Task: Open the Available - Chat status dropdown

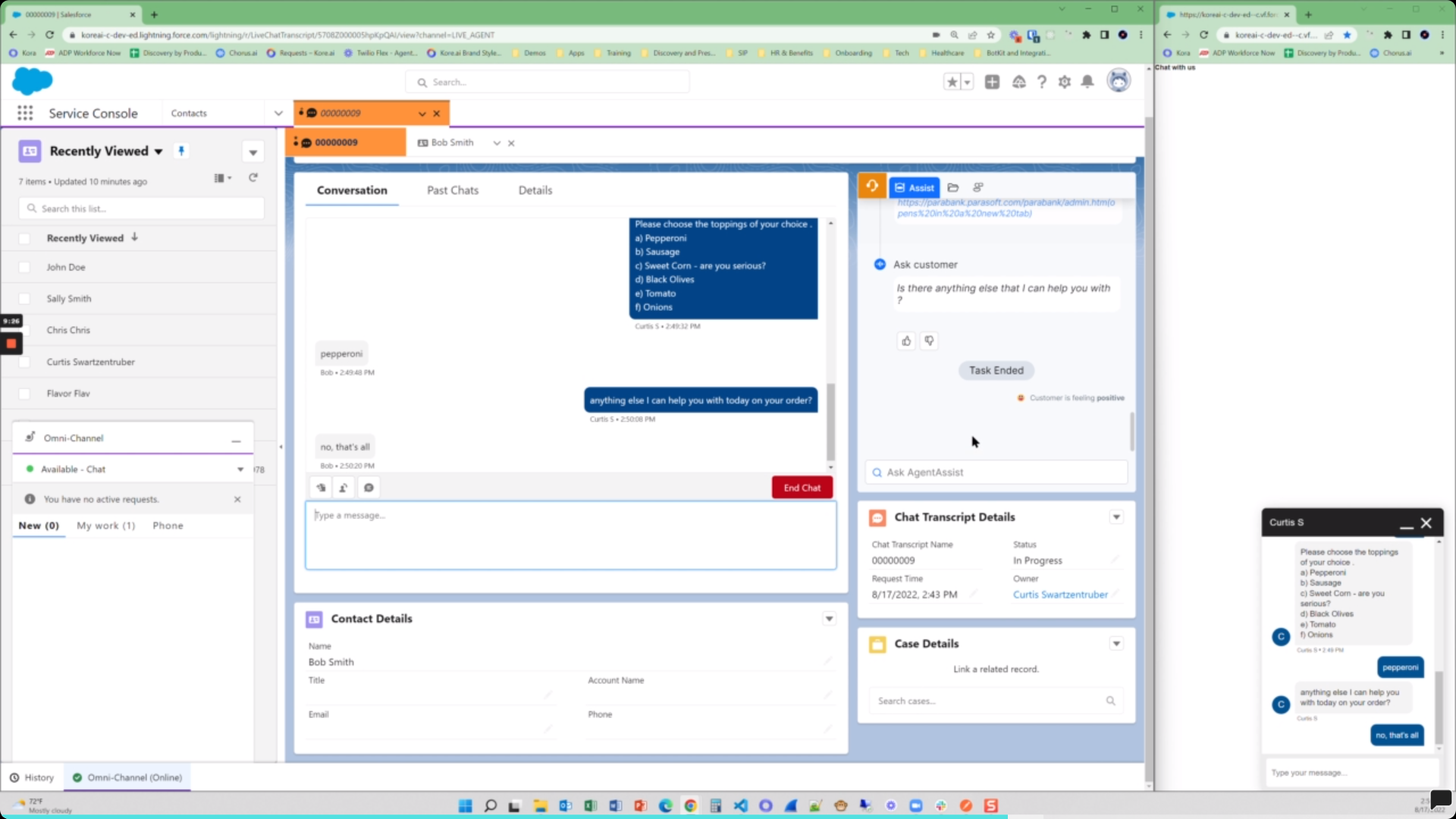Action: click(x=240, y=469)
